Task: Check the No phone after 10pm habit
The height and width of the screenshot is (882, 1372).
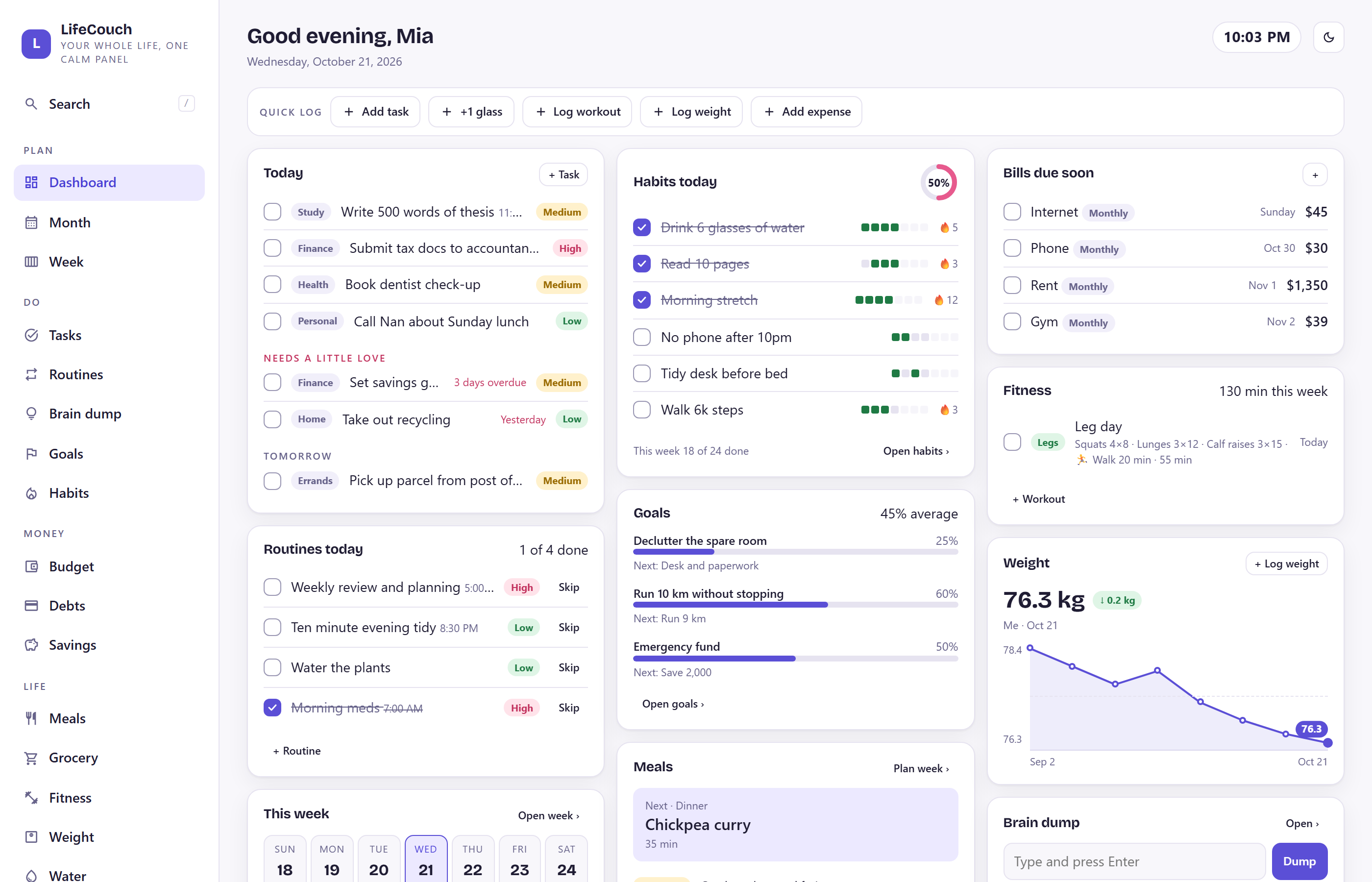Action: [642, 337]
